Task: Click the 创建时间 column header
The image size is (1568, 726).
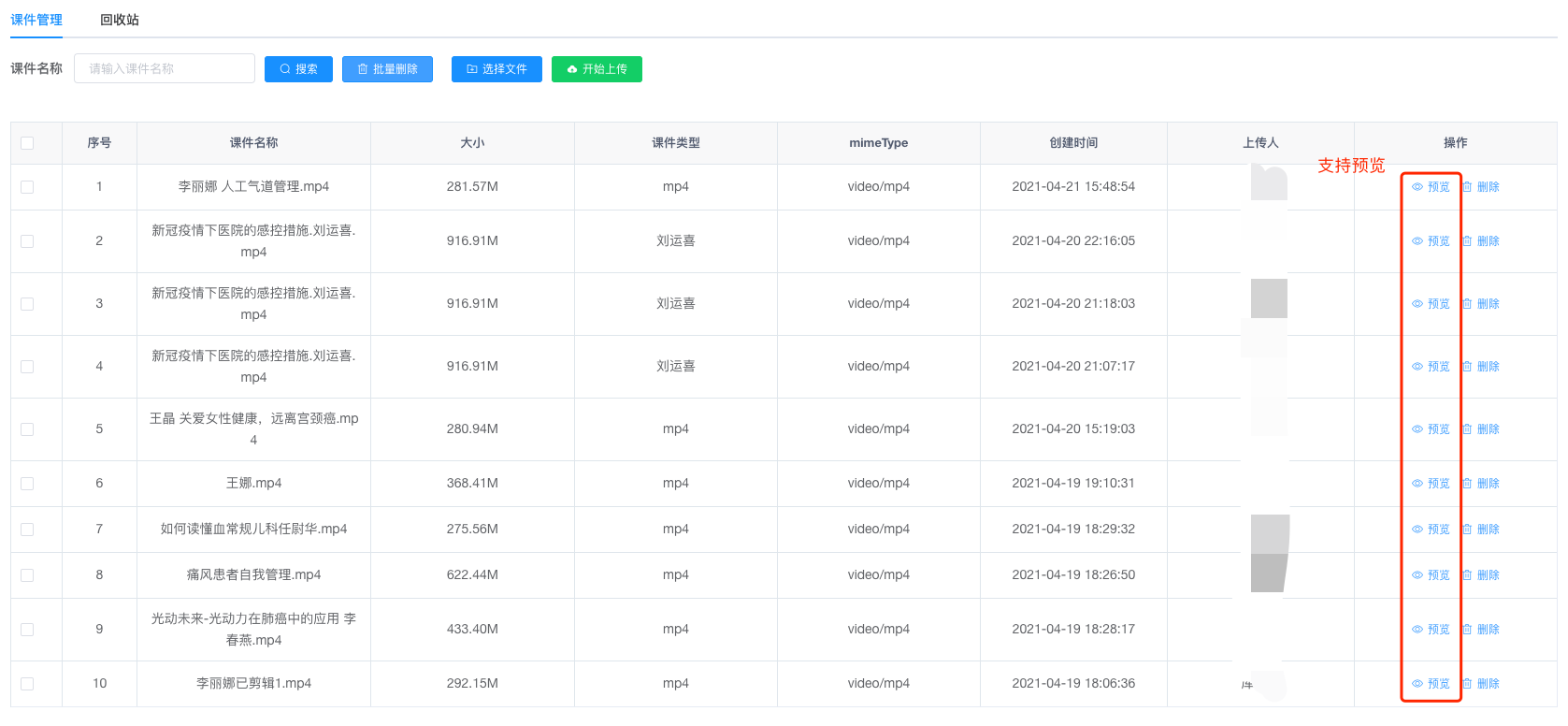Action: [1073, 143]
